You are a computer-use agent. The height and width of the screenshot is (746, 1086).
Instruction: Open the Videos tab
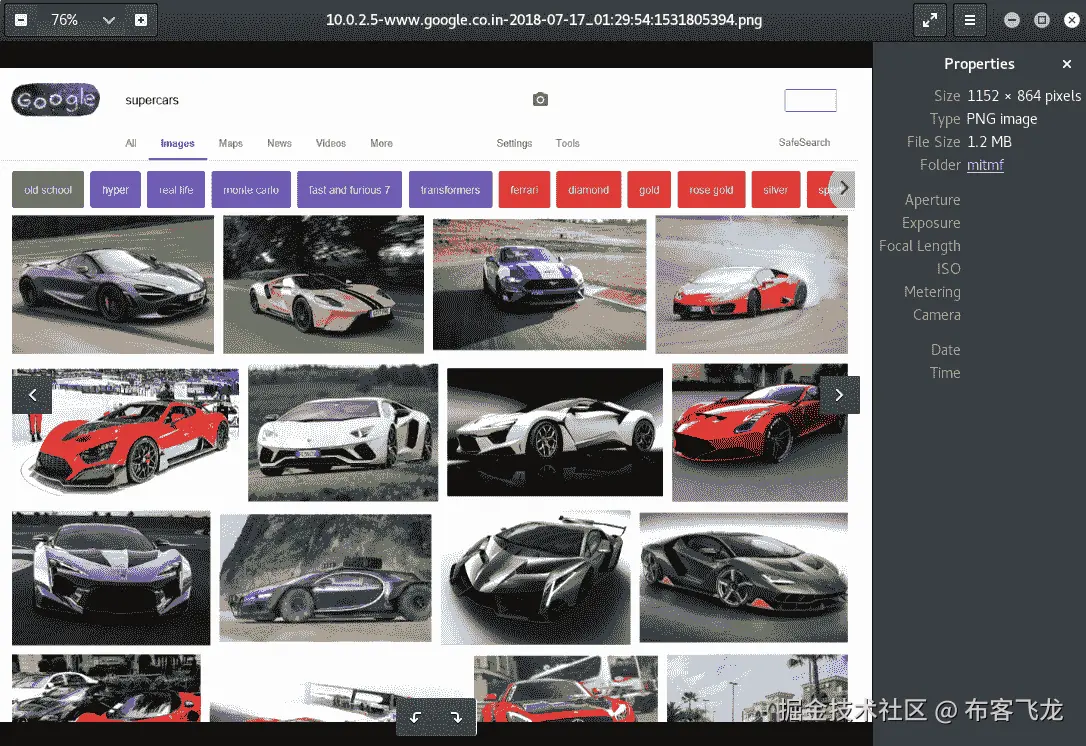330,143
